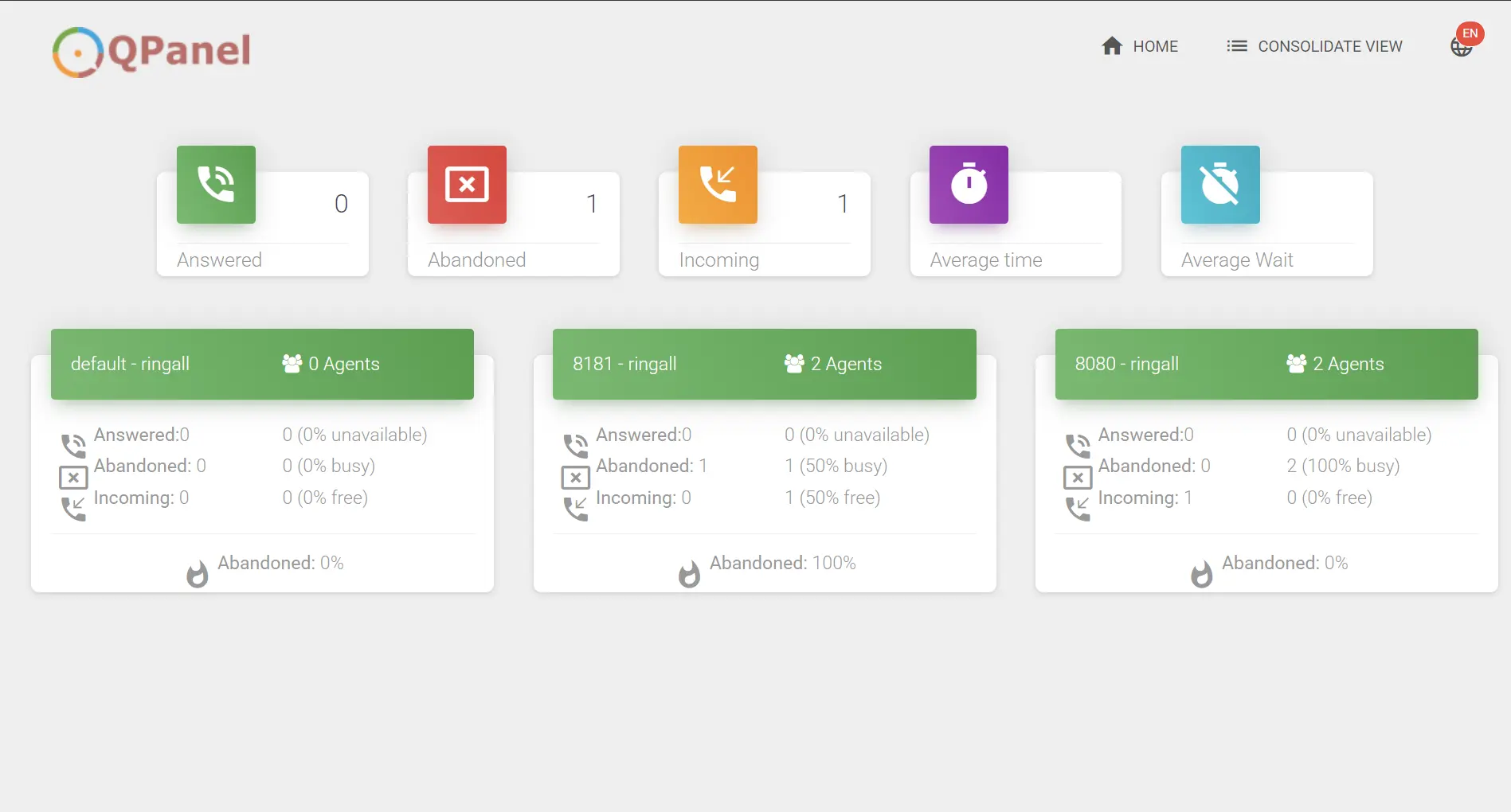This screenshot has height=812, width=1511.
Task: Open the language selector globe
Action: [x=1462, y=46]
